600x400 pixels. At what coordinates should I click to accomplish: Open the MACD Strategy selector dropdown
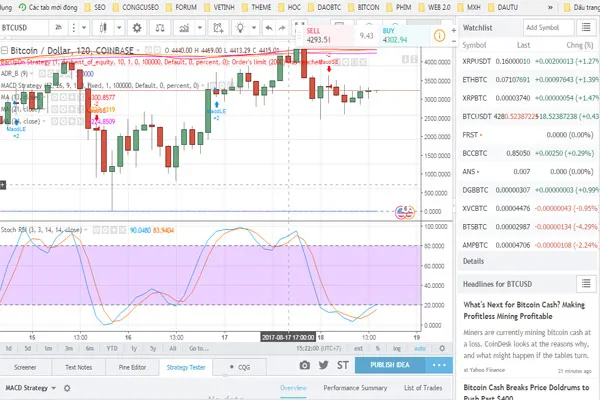tap(30, 388)
